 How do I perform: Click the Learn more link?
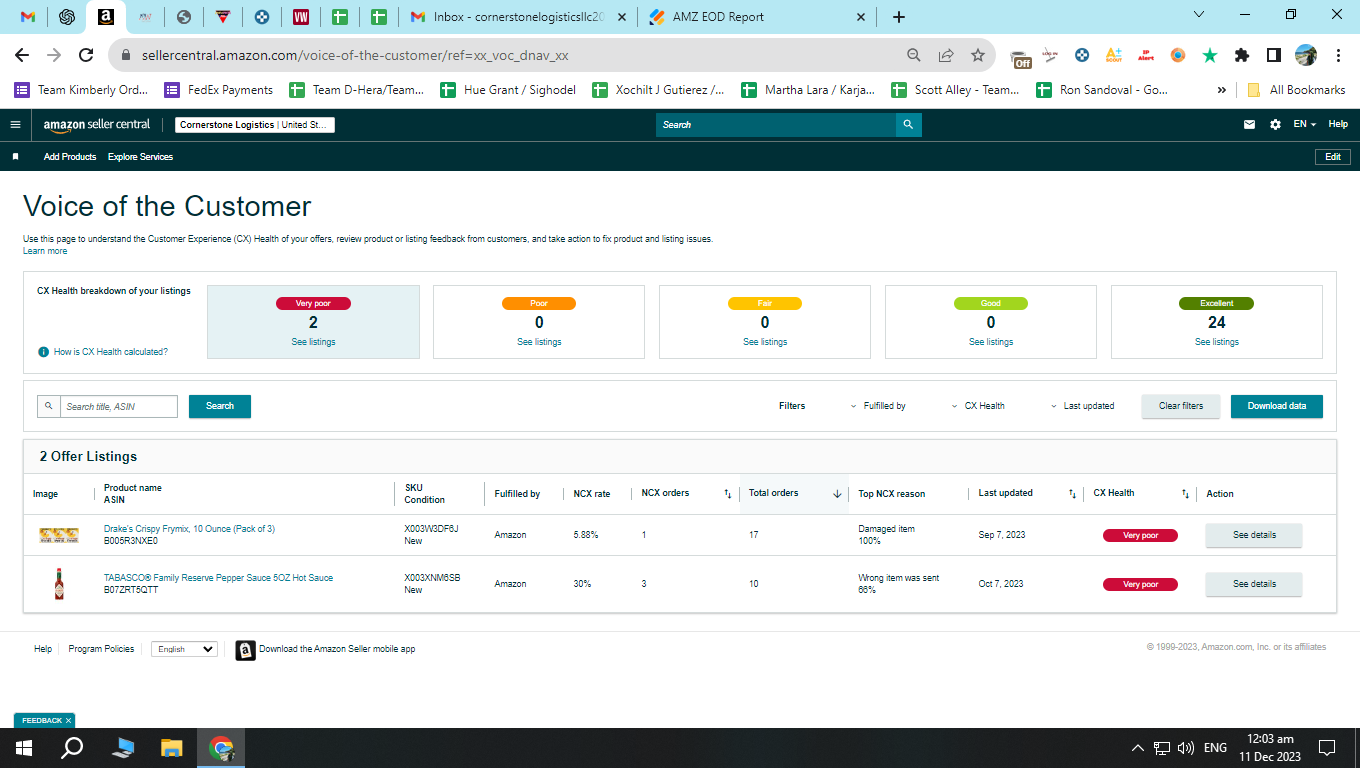pyautogui.click(x=45, y=251)
